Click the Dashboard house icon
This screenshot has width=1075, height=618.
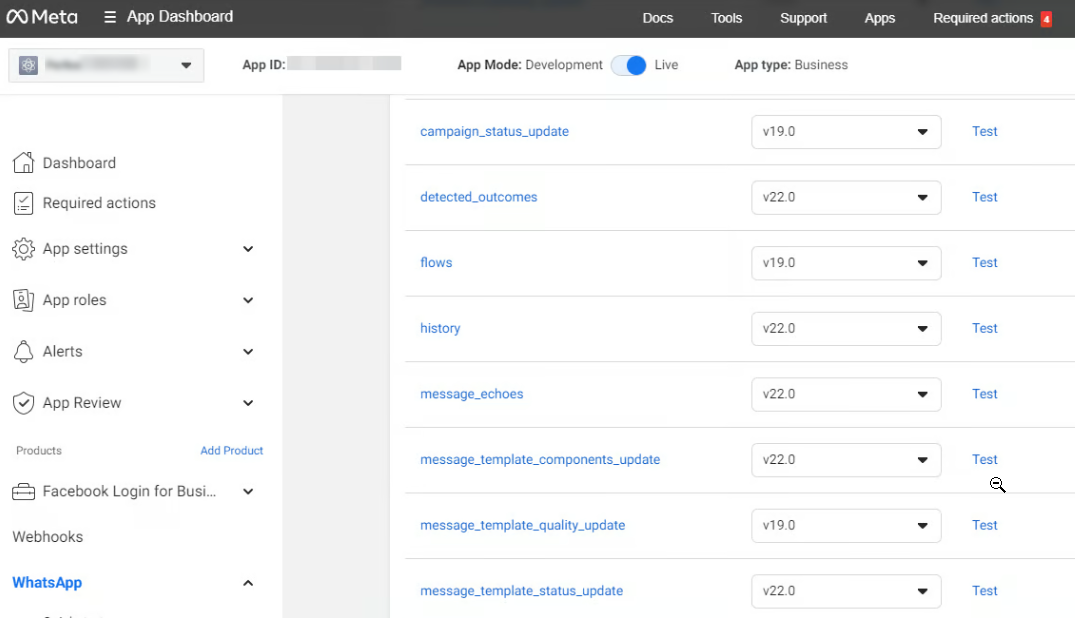point(23,163)
